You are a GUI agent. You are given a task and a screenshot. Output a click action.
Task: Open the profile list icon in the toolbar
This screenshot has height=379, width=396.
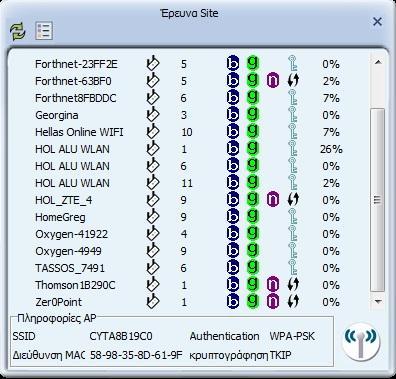[44, 31]
